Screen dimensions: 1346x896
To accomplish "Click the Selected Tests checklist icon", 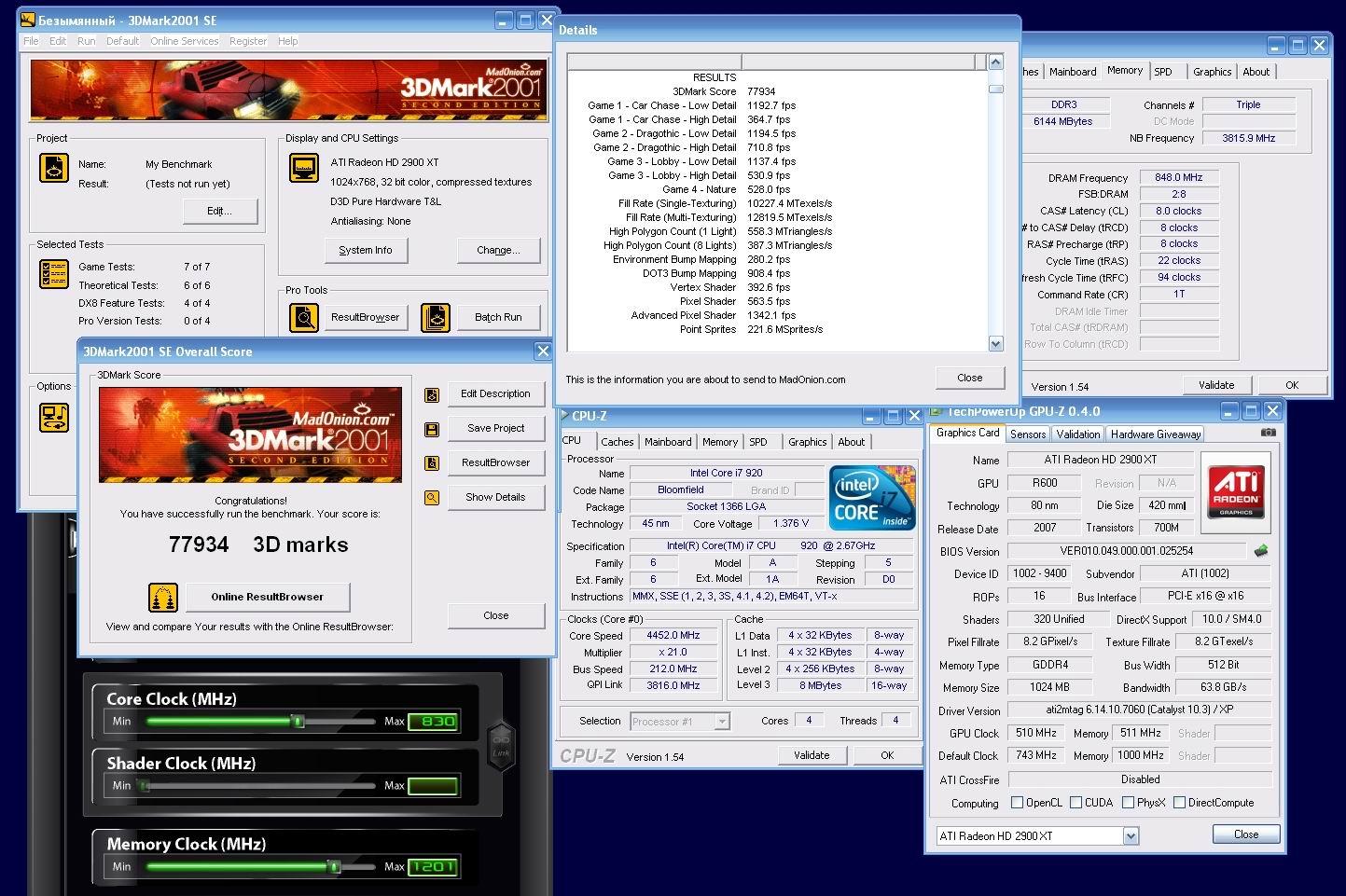I will 54,274.
